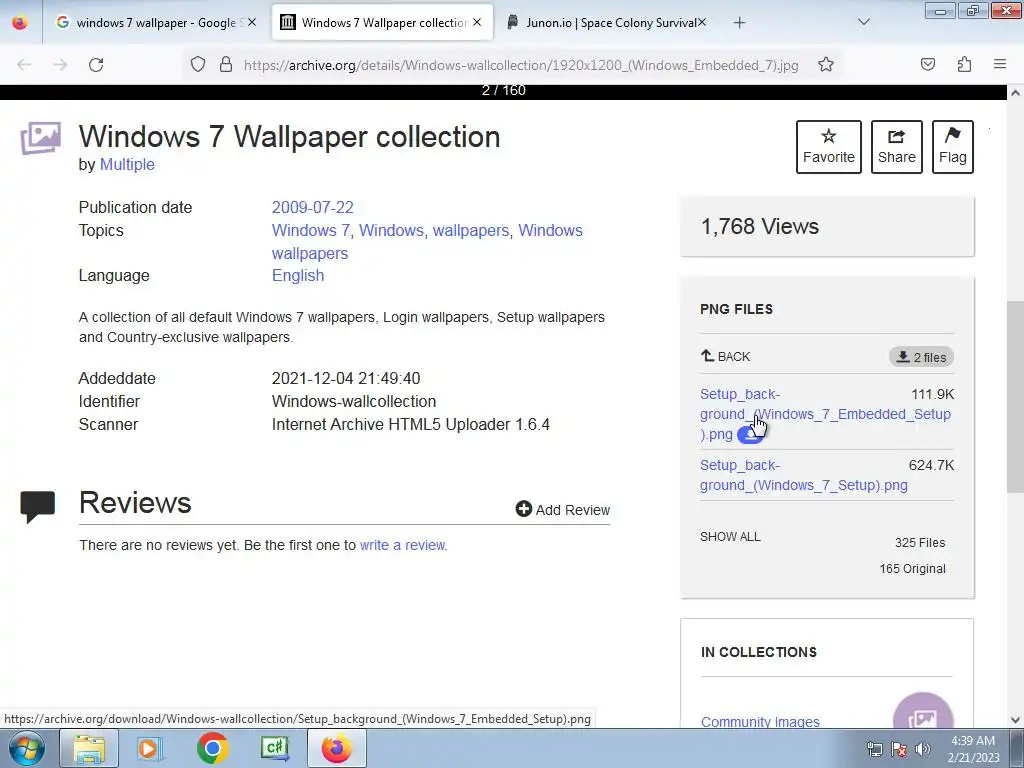The image size is (1024, 768).
Task: Click the Windows-wallcollection identifier text
Action: [x=354, y=402]
